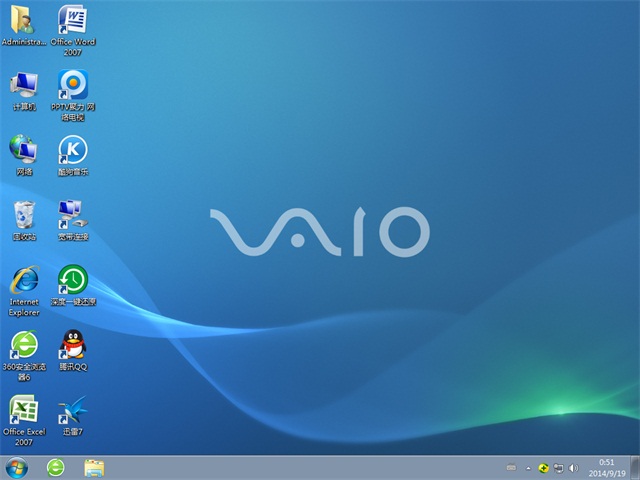Select the Kugou Music (酷狗音乐) shortcut

[72, 150]
